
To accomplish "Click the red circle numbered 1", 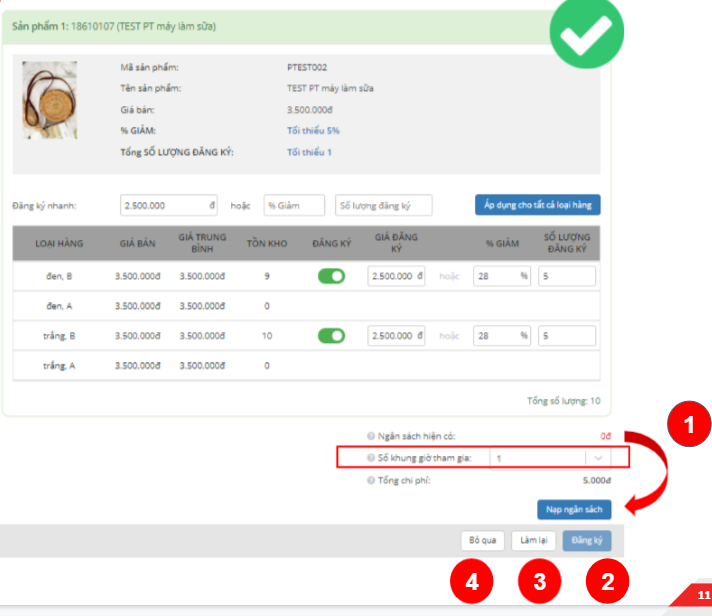I will click(688, 425).
